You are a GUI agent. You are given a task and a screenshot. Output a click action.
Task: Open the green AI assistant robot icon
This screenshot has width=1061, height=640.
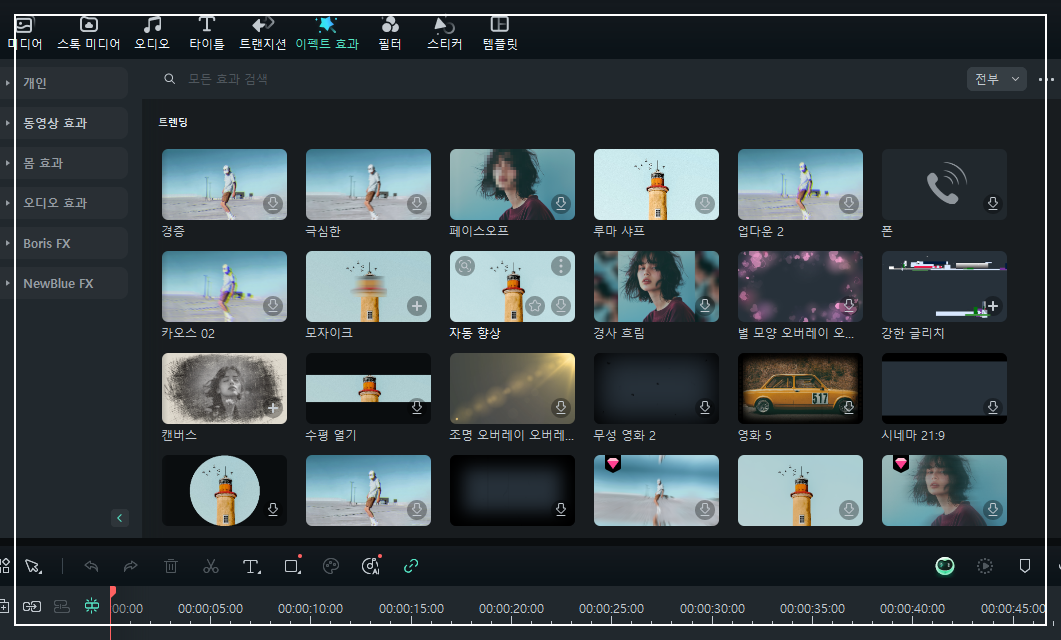pos(945,566)
